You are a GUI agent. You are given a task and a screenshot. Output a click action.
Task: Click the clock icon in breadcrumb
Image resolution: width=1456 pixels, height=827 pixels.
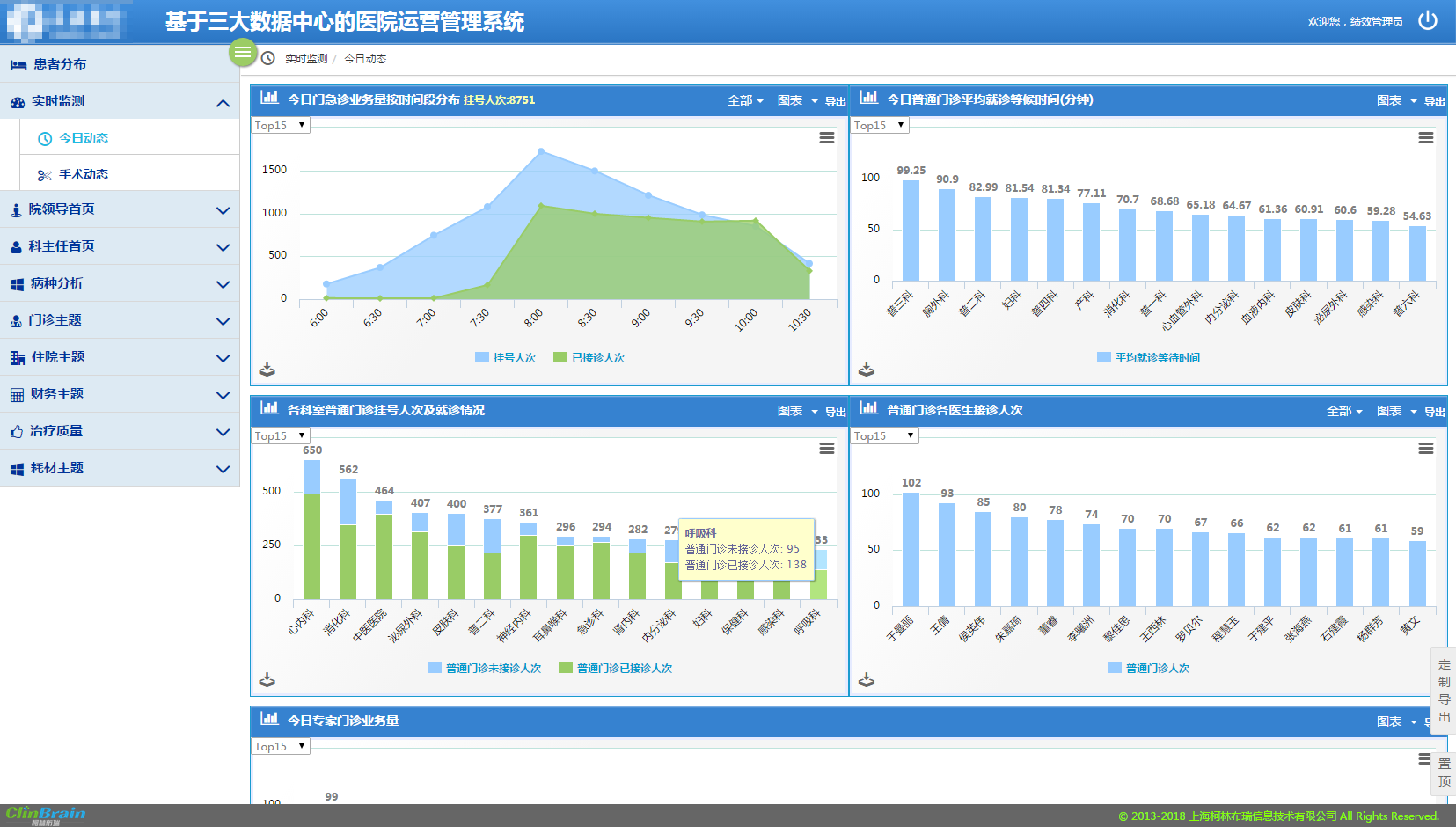268,58
